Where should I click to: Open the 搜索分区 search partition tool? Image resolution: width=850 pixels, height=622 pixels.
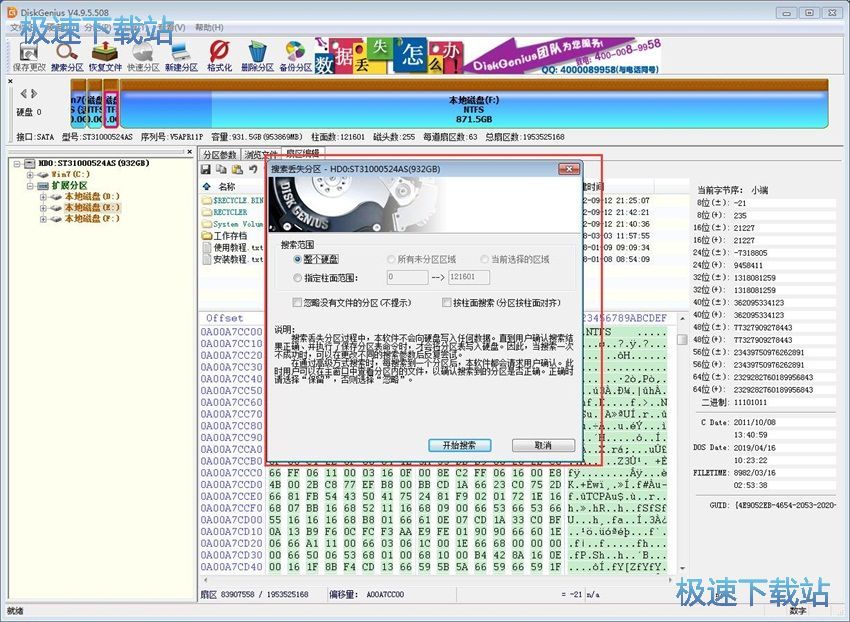67,57
